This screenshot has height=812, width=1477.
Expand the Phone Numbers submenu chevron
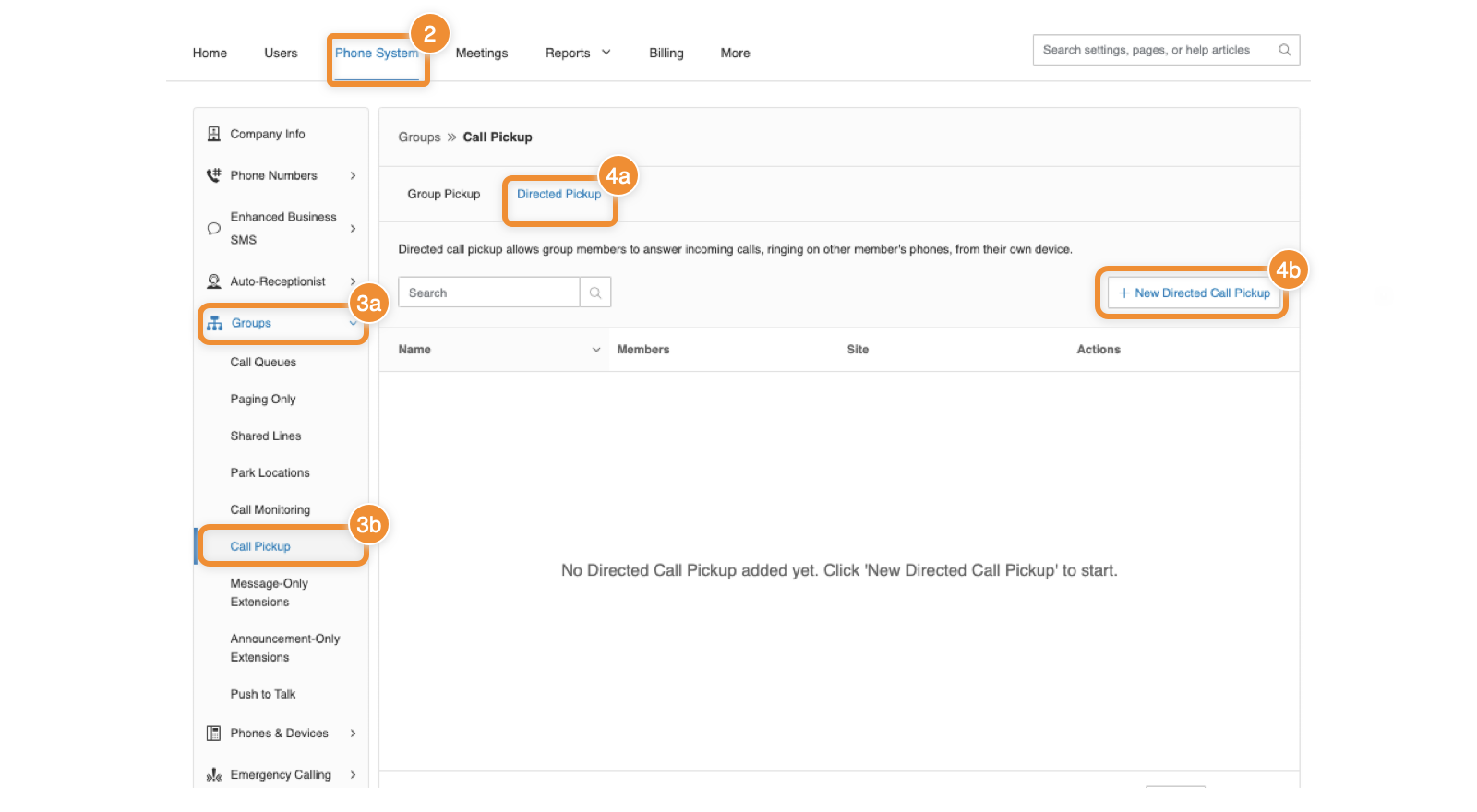point(353,175)
